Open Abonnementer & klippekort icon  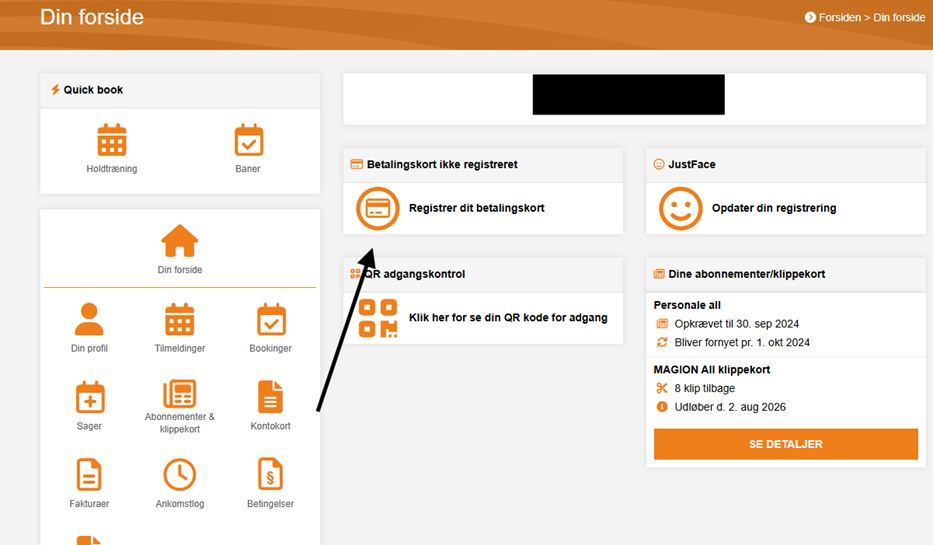(x=180, y=394)
